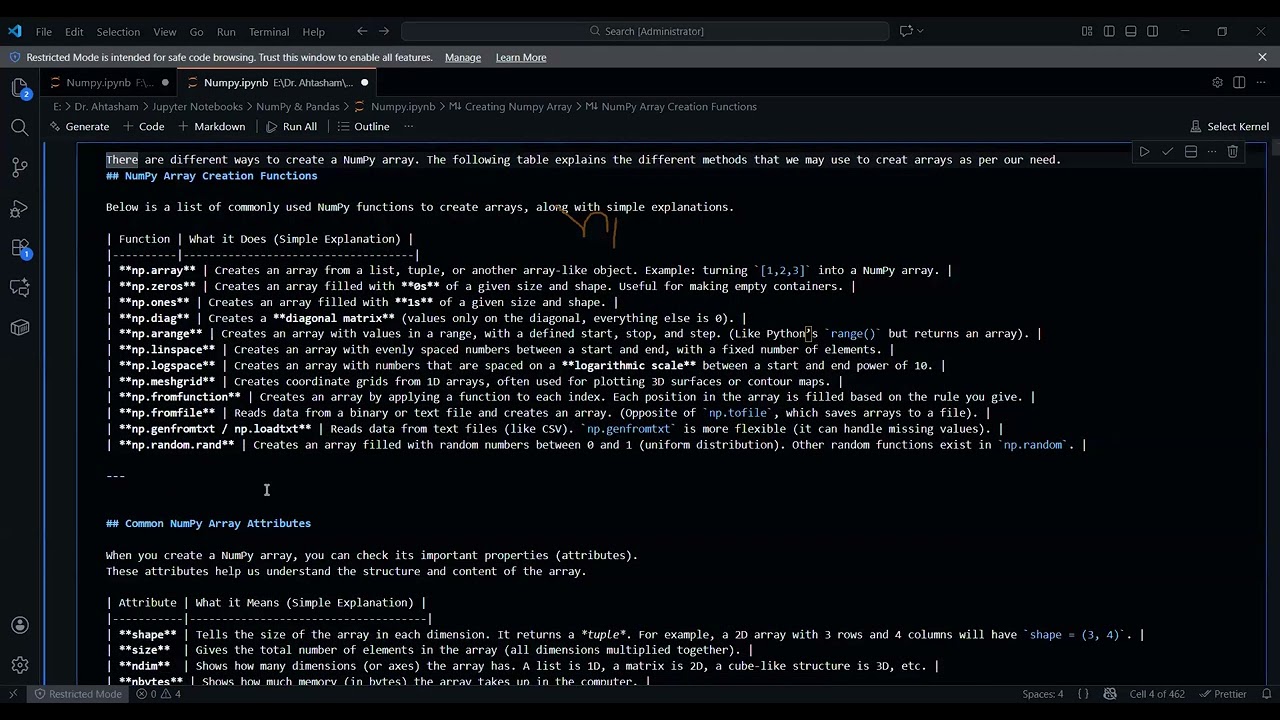
Task: Open notebook toolbar overflow ellipsis after Outline
Action: 407,126
